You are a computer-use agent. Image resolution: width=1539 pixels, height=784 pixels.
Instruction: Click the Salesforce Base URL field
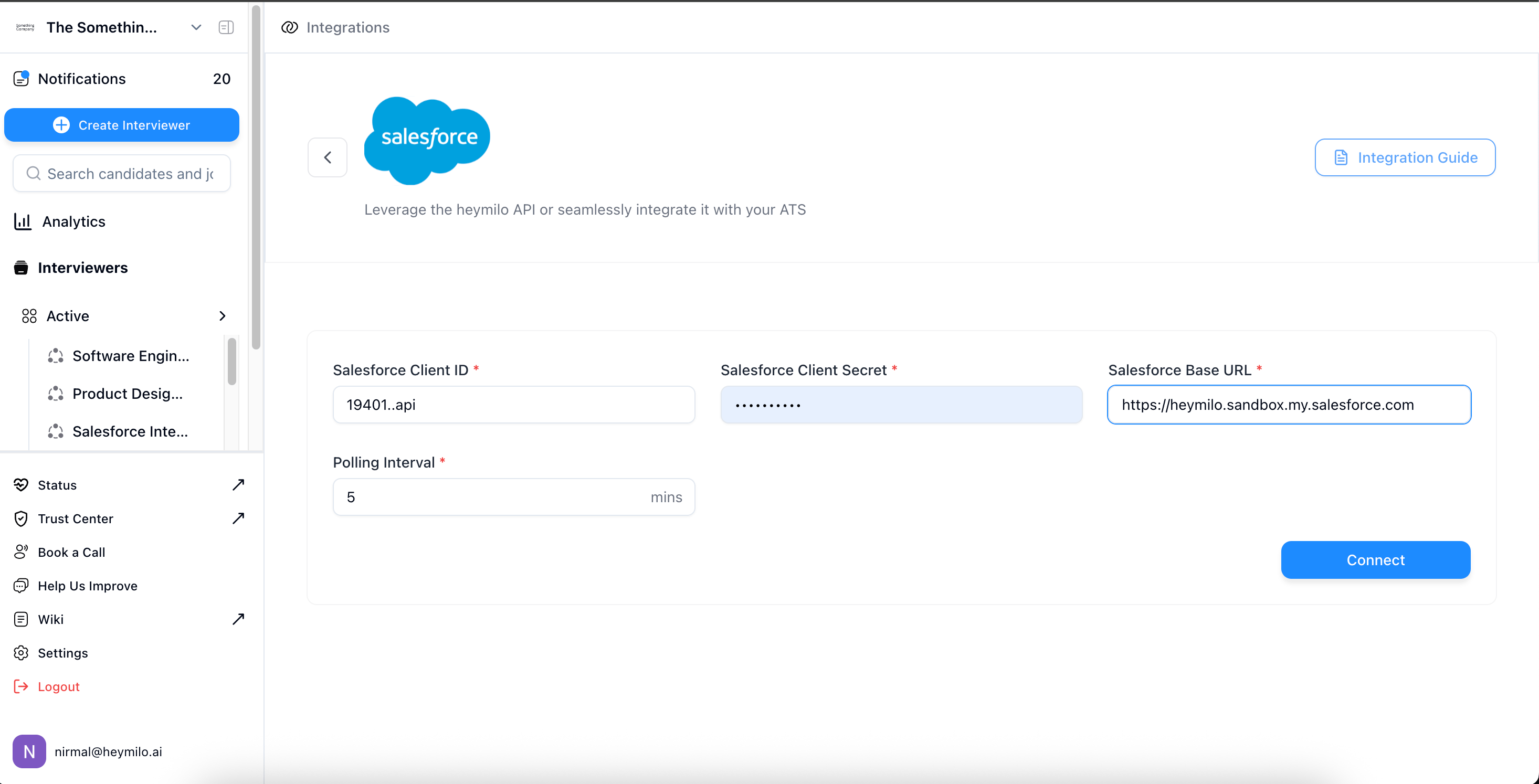(1289, 404)
